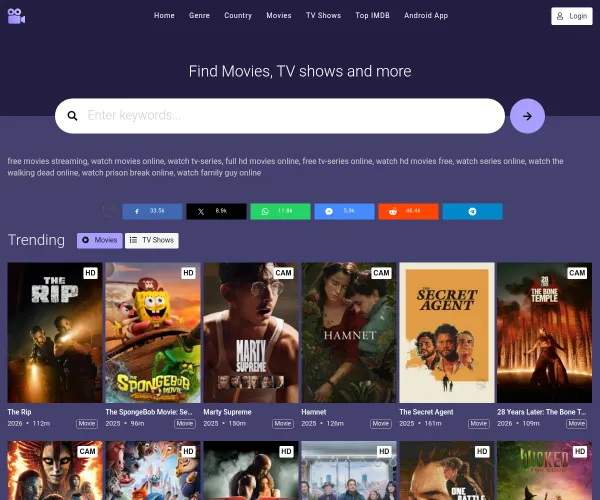Switch Trending to TV Shows tab
Screen dimensions: 600x500
coord(152,240)
